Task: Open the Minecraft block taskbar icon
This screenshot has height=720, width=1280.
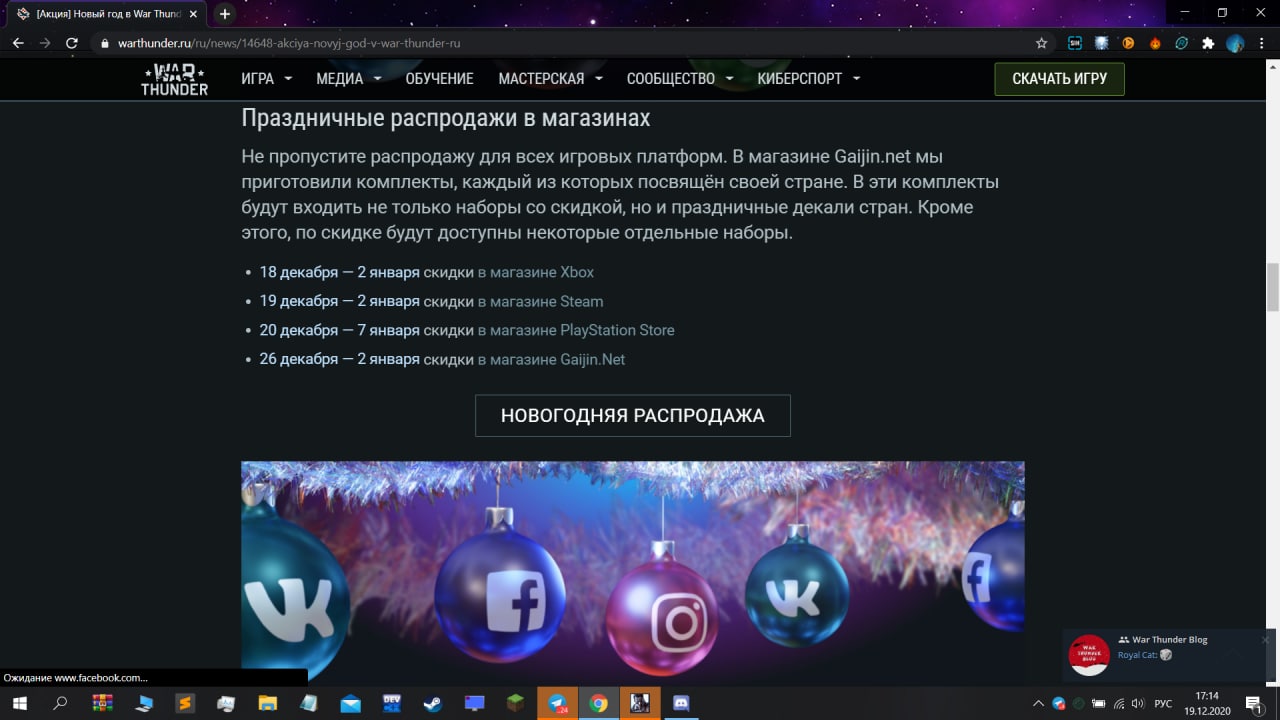Action: [515, 703]
